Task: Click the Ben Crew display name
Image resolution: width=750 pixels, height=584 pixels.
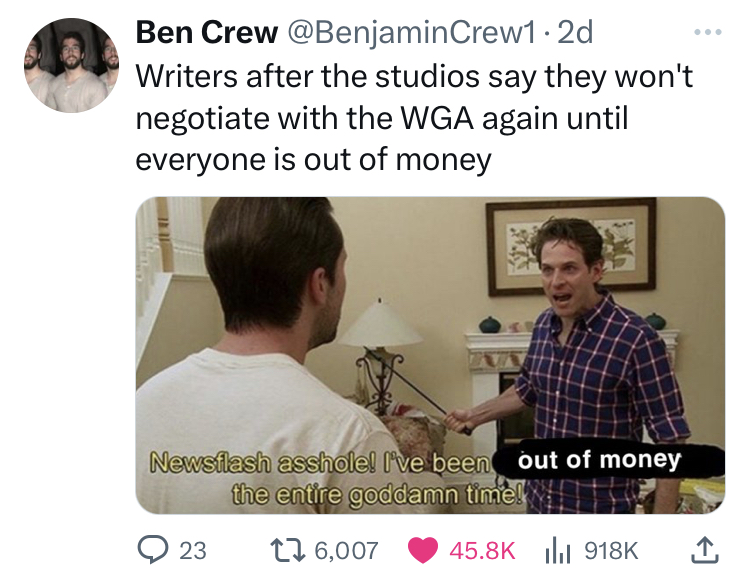Action: click(x=207, y=32)
